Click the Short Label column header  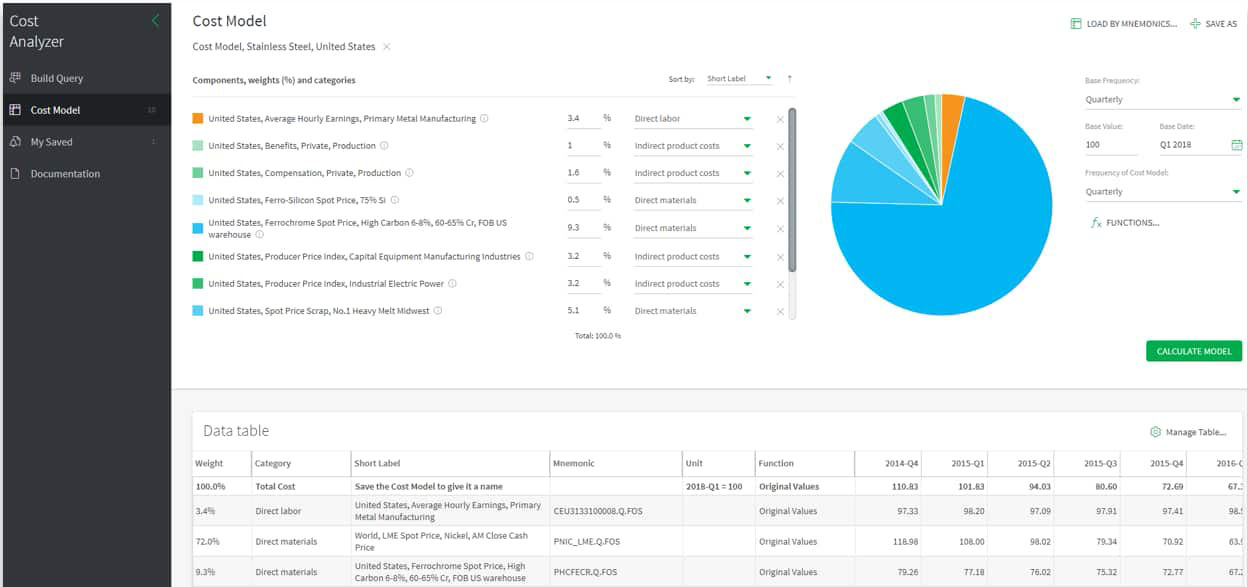coord(450,464)
